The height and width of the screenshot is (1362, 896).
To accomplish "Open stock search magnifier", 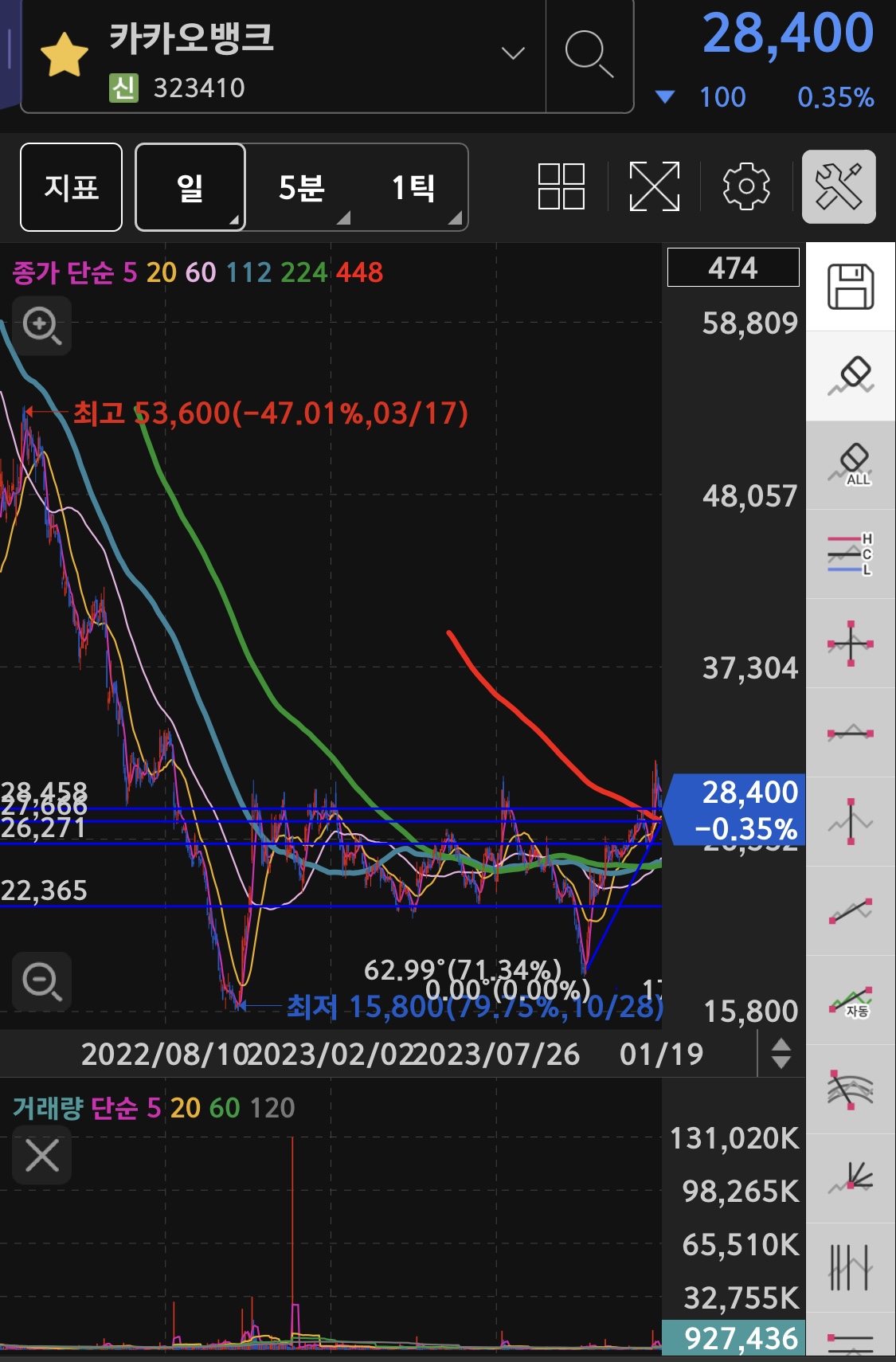I will [589, 53].
